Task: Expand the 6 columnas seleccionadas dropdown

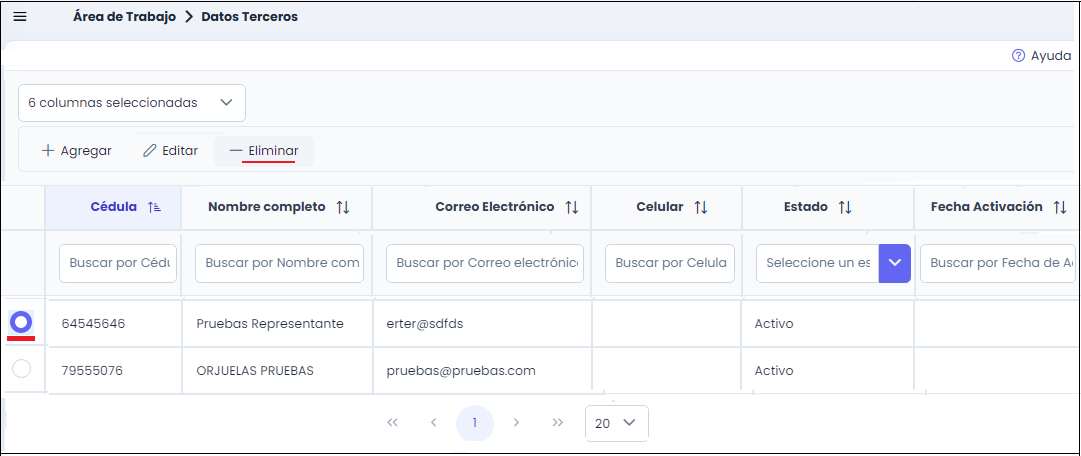Action: click(131, 102)
